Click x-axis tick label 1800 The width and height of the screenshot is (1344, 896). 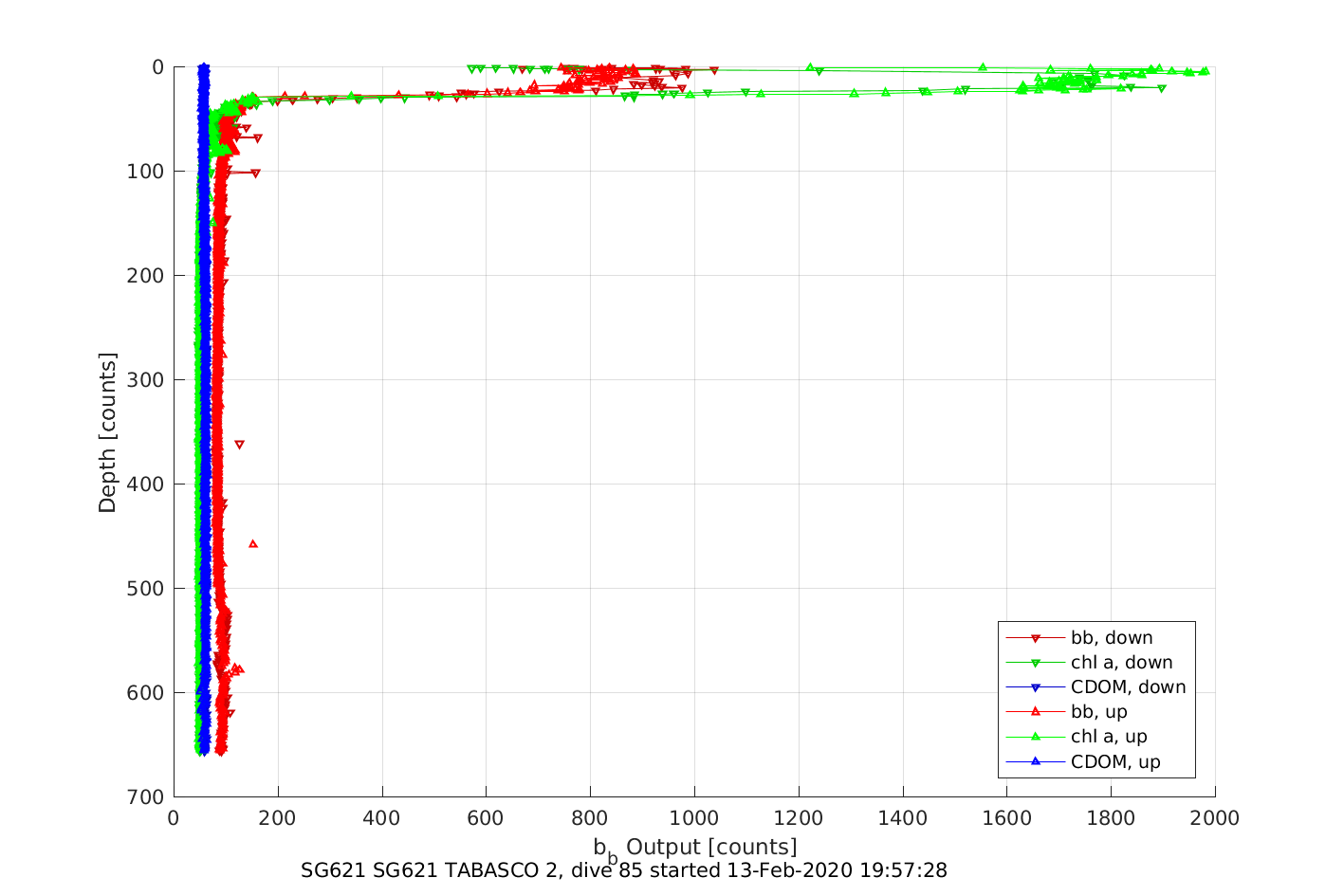[1111, 818]
